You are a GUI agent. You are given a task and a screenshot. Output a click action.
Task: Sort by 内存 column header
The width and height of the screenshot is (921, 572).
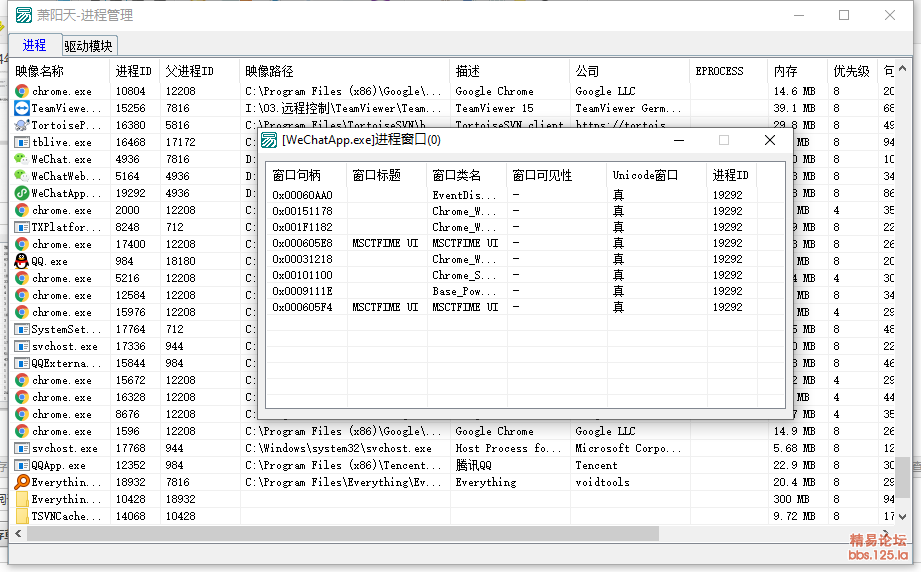785,71
